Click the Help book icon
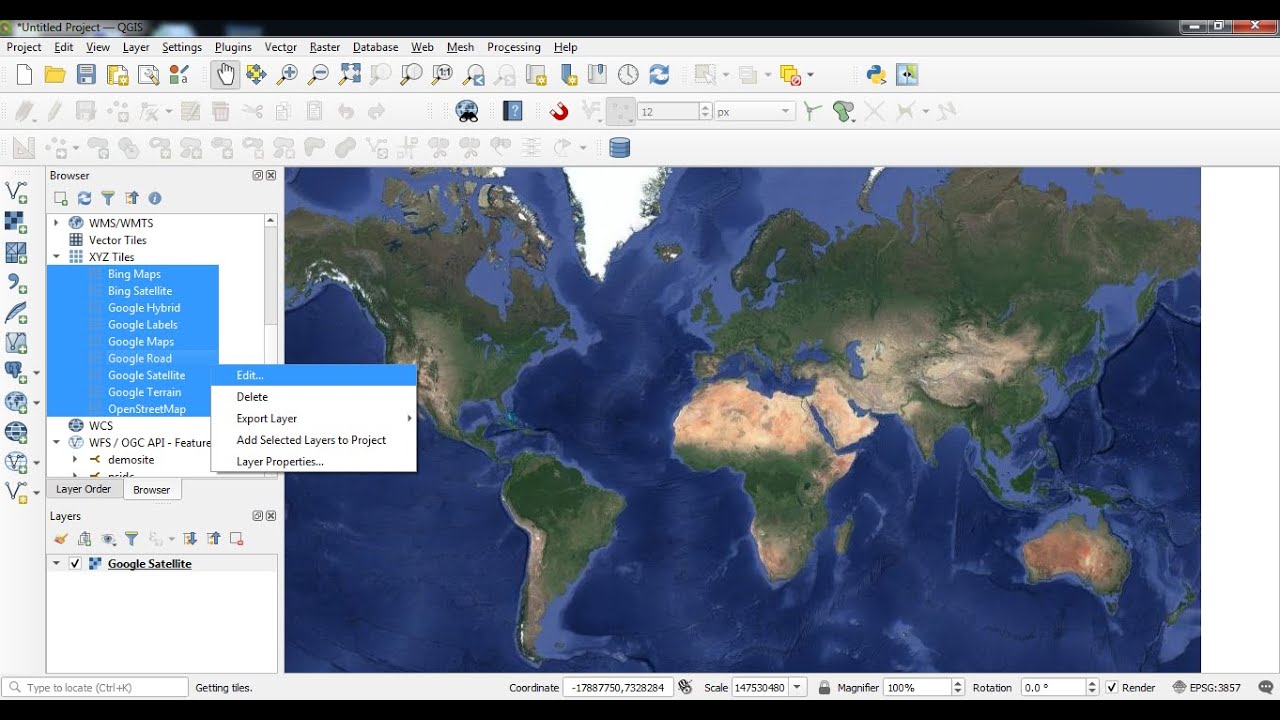The image size is (1280, 720). pyautogui.click(x=513, y=111)
